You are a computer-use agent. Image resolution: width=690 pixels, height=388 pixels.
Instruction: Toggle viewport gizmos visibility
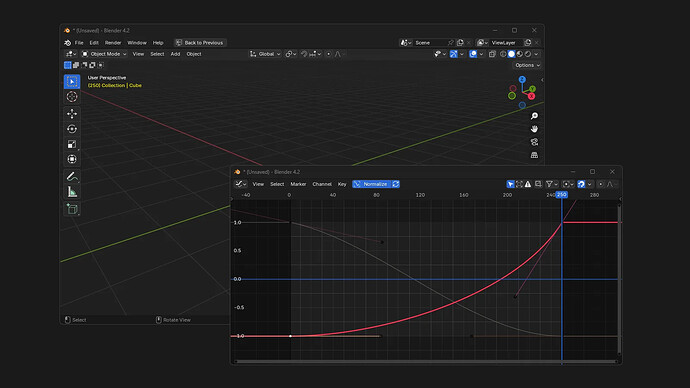click(454, 54)
